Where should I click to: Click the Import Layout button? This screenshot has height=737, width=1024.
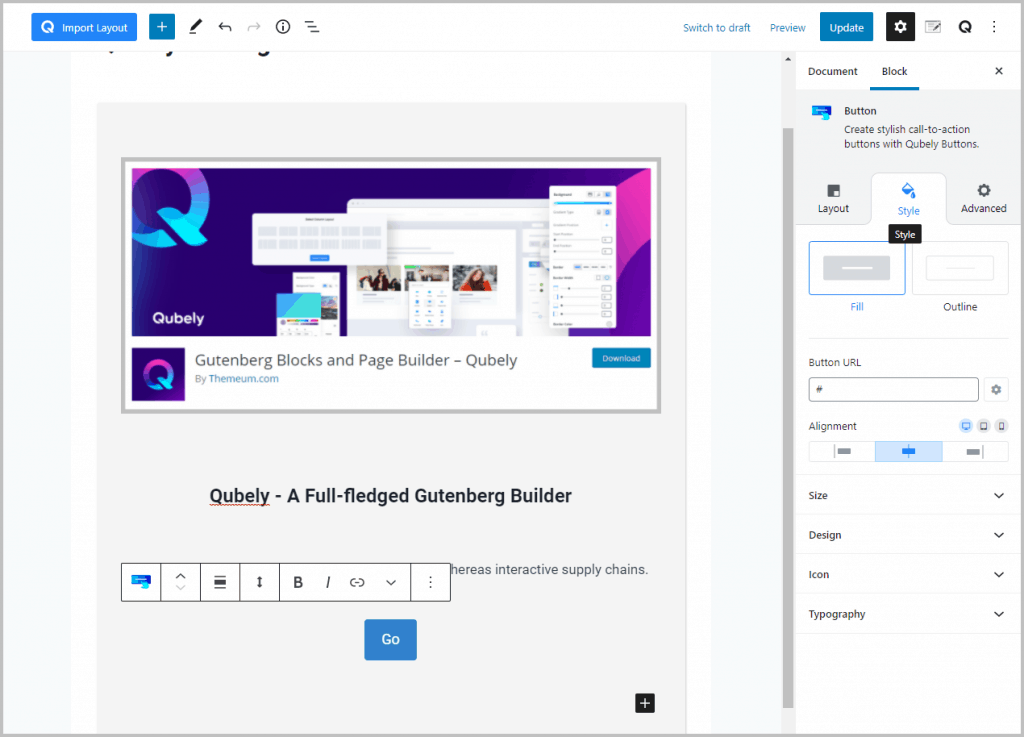tap(84, 27)
